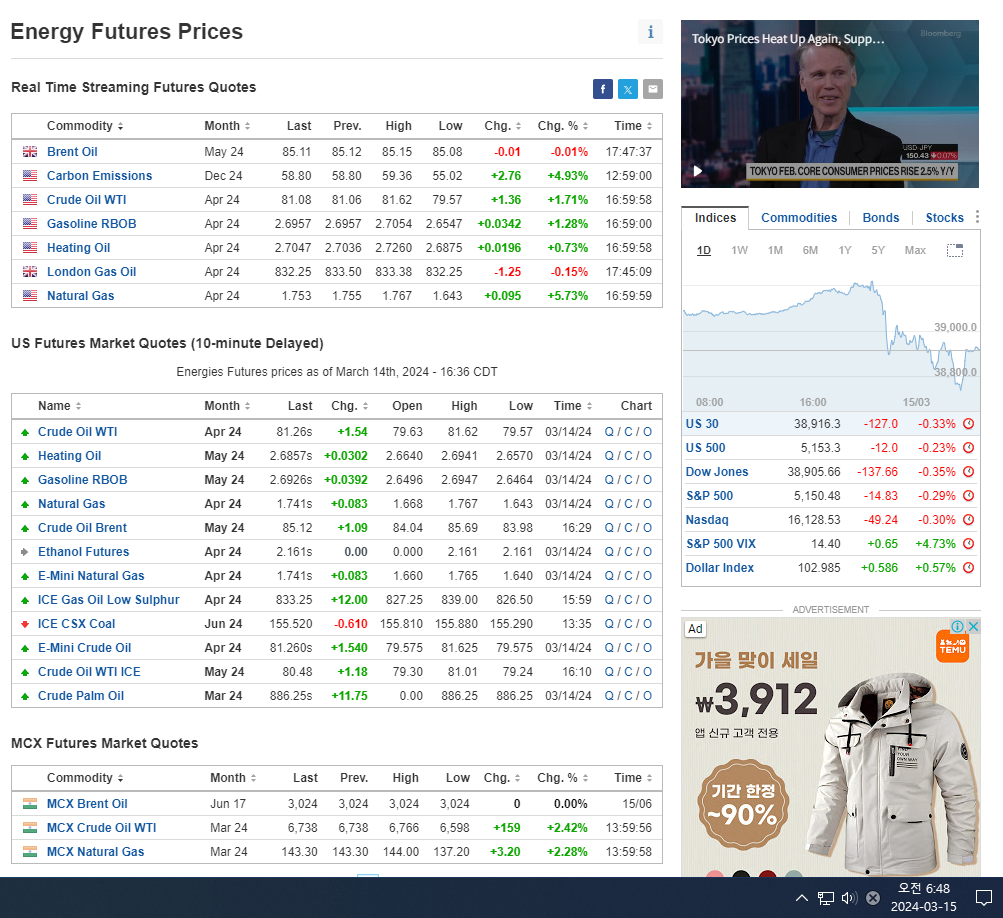Open the ICE Gas Oil Low Sulphur link
This screenshot has width=1003, height=918.
(109, 599)
